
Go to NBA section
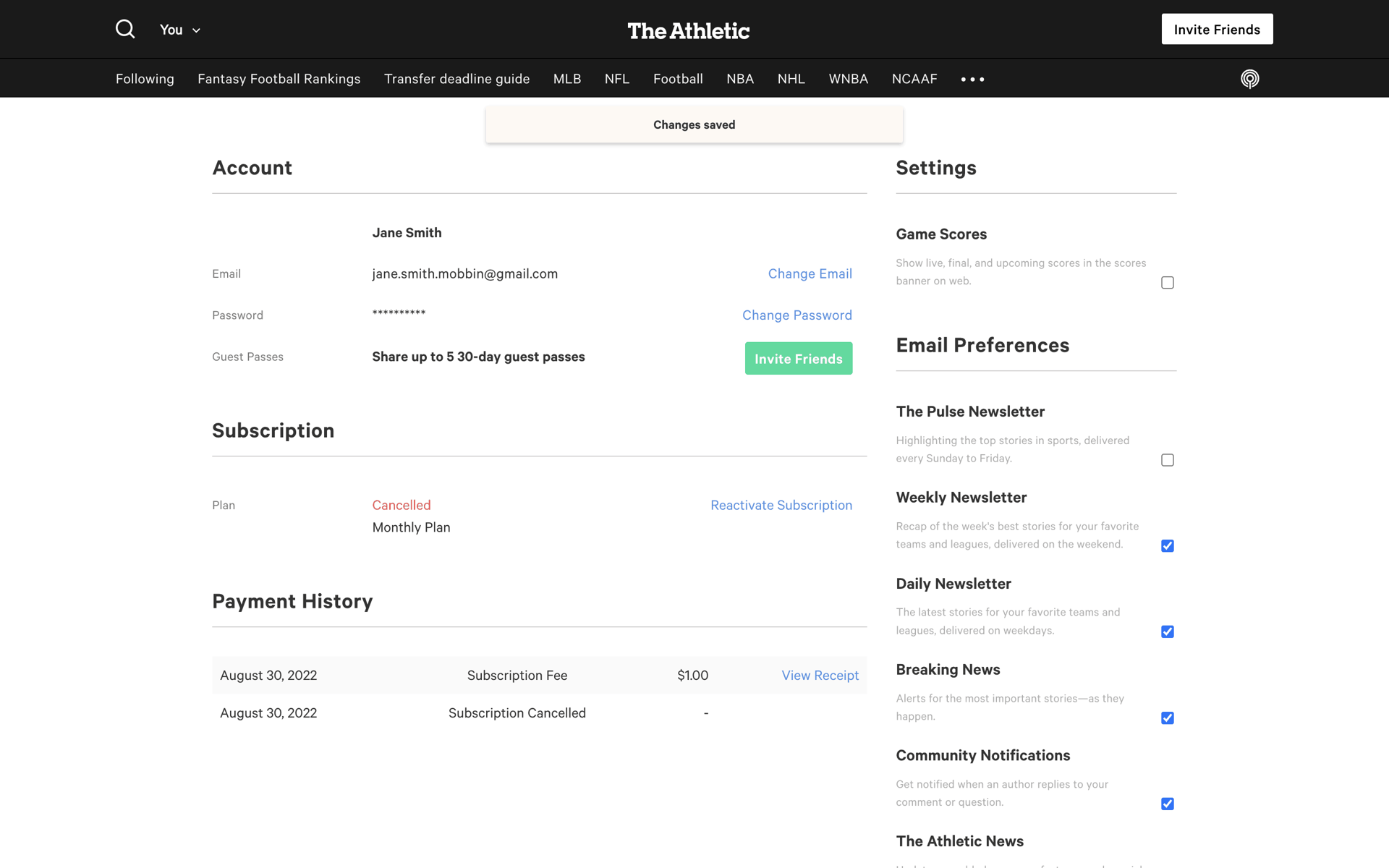[740, 79]
